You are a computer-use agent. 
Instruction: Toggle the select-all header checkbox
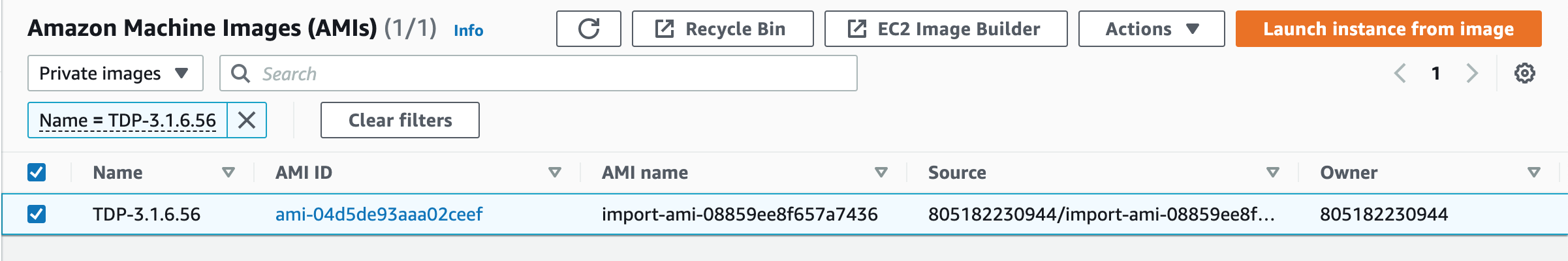(x=37, y=172)
